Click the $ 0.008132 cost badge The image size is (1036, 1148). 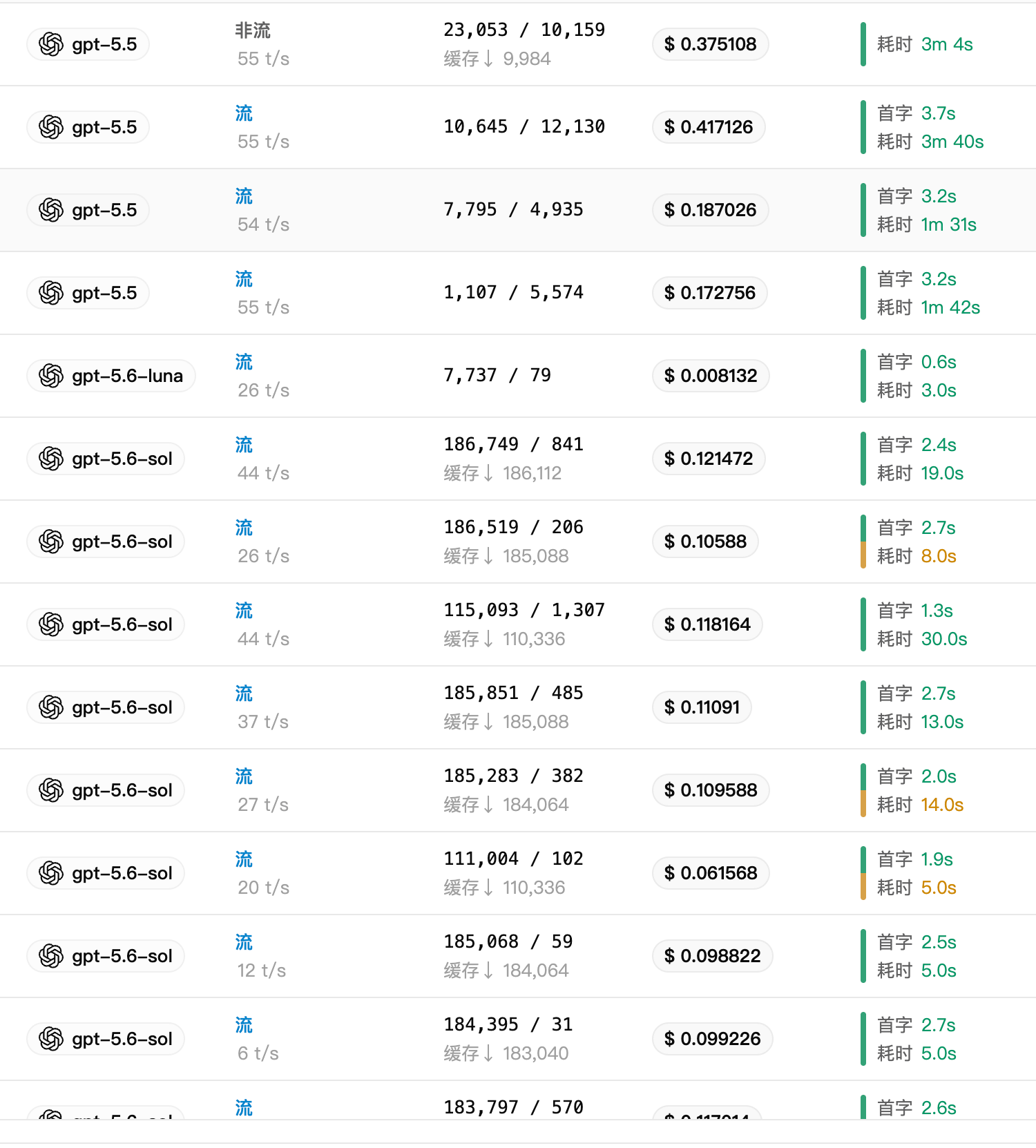[711, 376]
